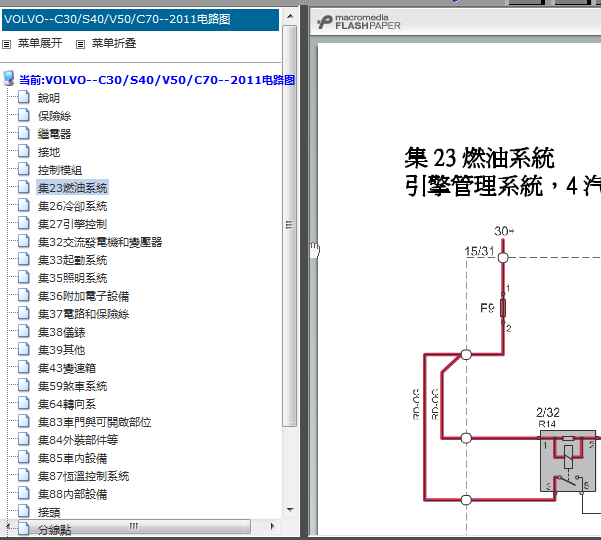Open the 接地 tree item
Image resolution: width=601 pixels, height=540 pixels.
point(49,152)
